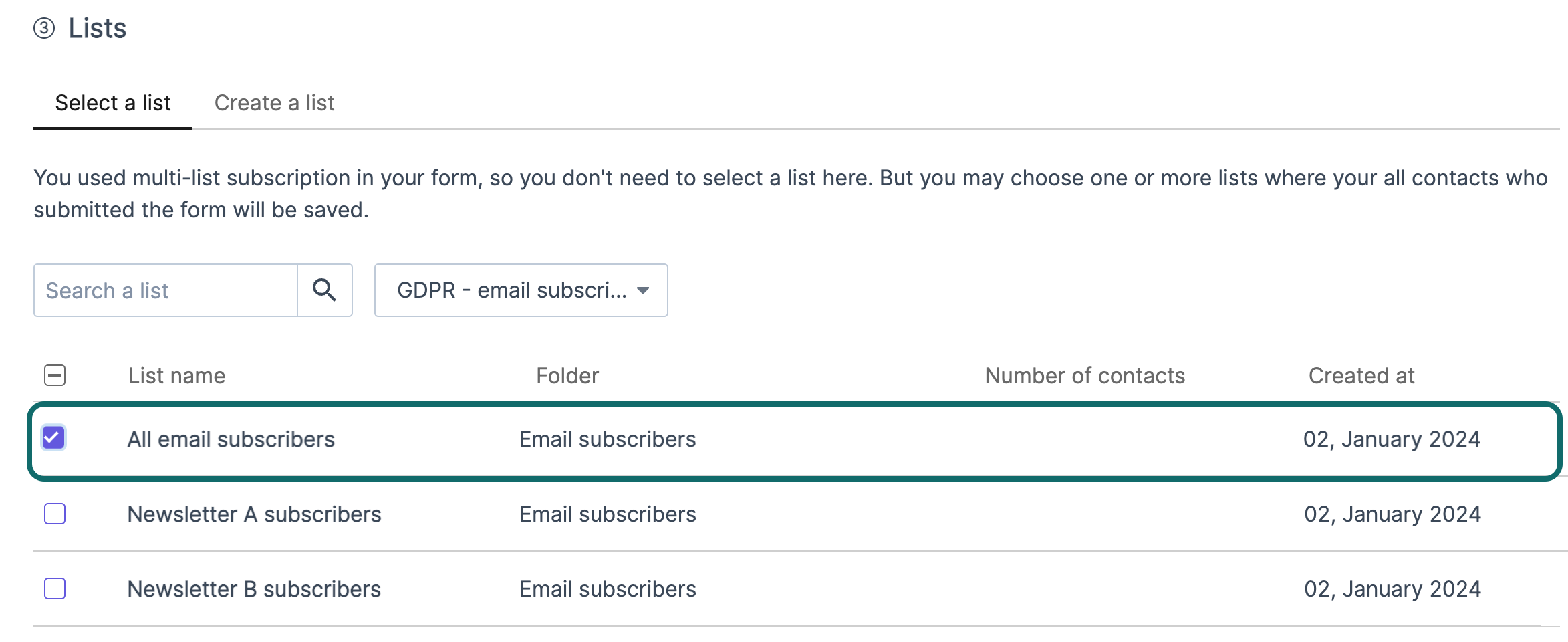The height and width of the screenshot is (642, 1568).
Task: Click the magnifying glass search icon
Action: click(324, 290)
